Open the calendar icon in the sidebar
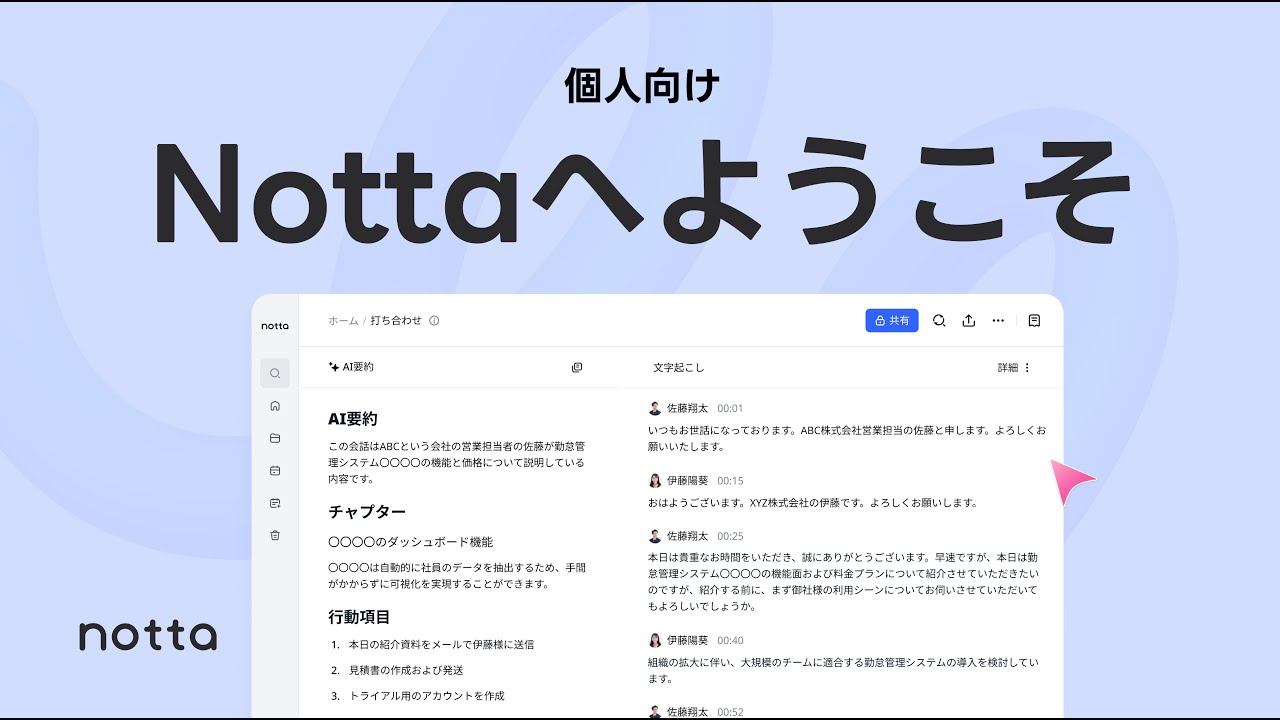This screenshot has width=1280, height=720. [x=275, y=470]
